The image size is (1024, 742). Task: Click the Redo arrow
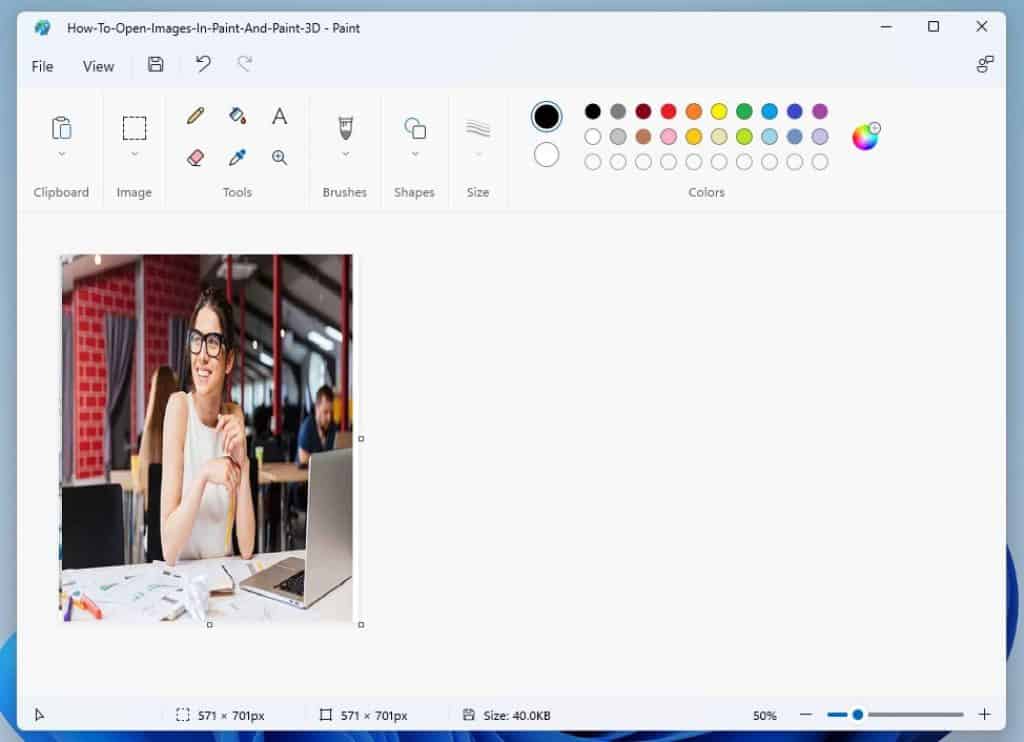[x=245, y=64]
